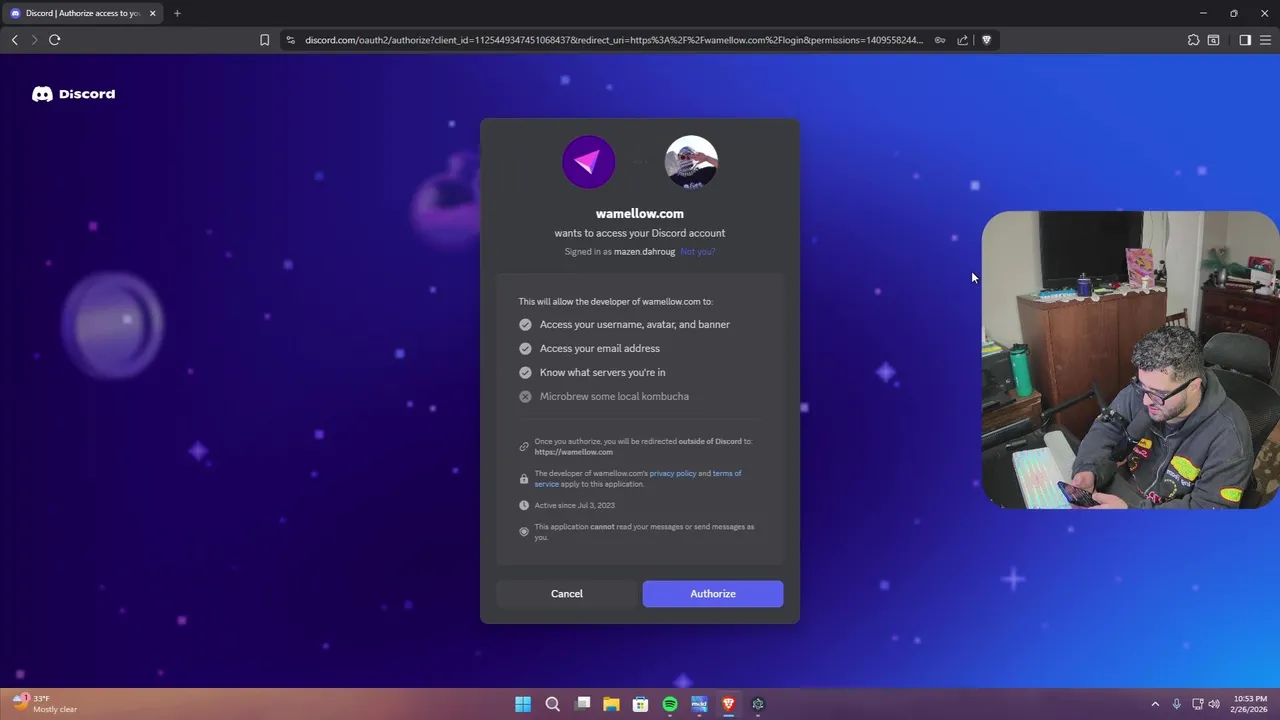Bookmark this page
Image resolution: width=1280 pixels, height=720 pixels.
pos(264,40)
